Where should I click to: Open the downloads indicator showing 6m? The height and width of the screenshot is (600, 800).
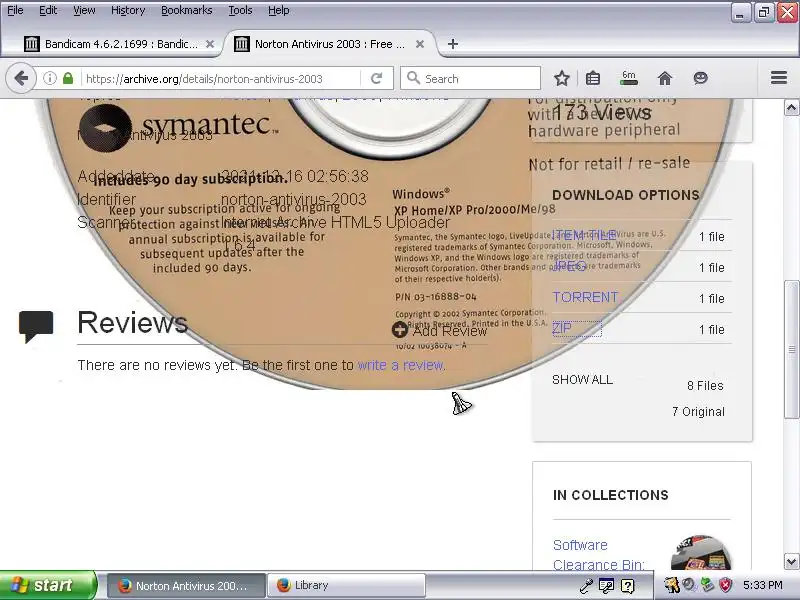(629, 78)
